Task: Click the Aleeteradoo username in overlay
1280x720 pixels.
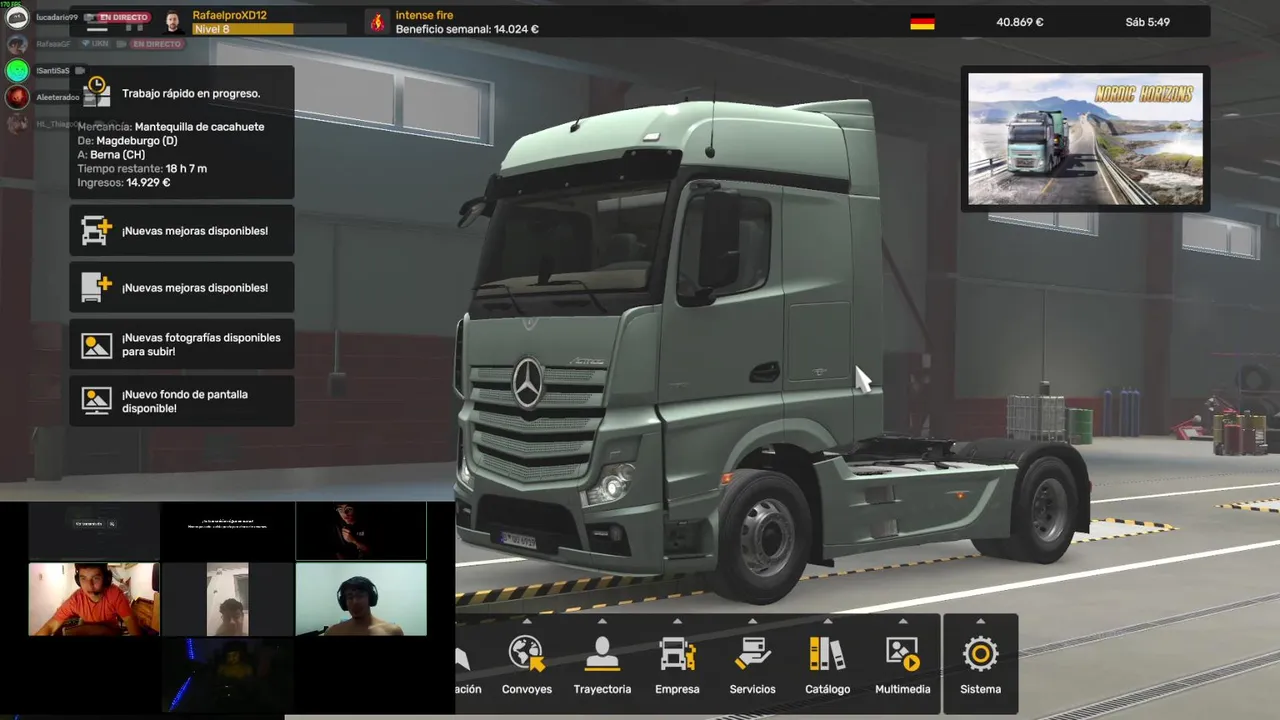Action: click(58, 98)
